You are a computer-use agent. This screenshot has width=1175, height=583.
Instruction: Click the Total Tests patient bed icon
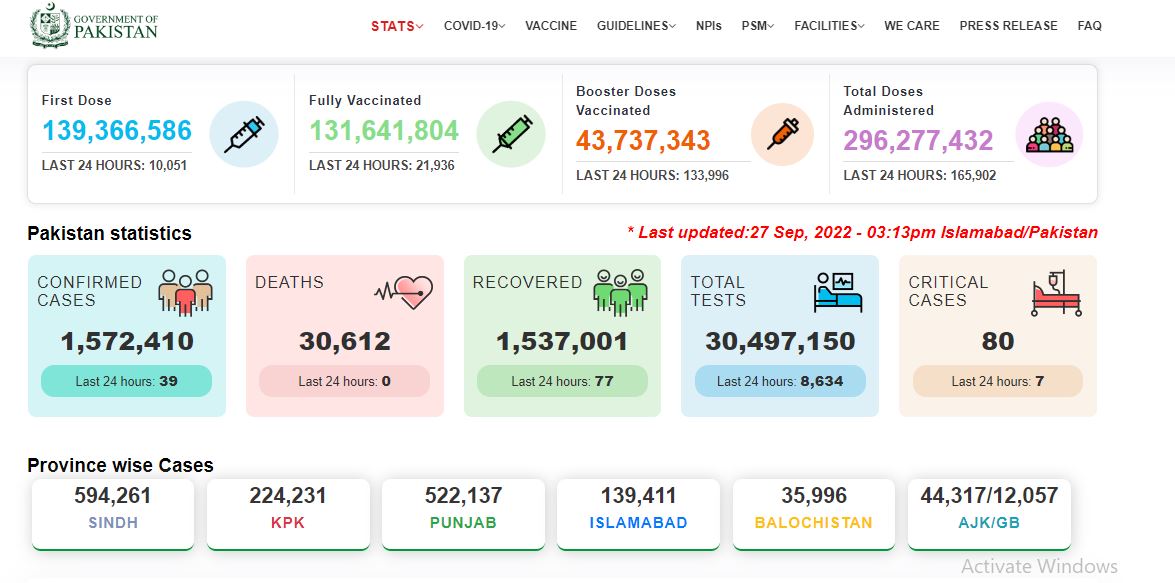(838, 292)
